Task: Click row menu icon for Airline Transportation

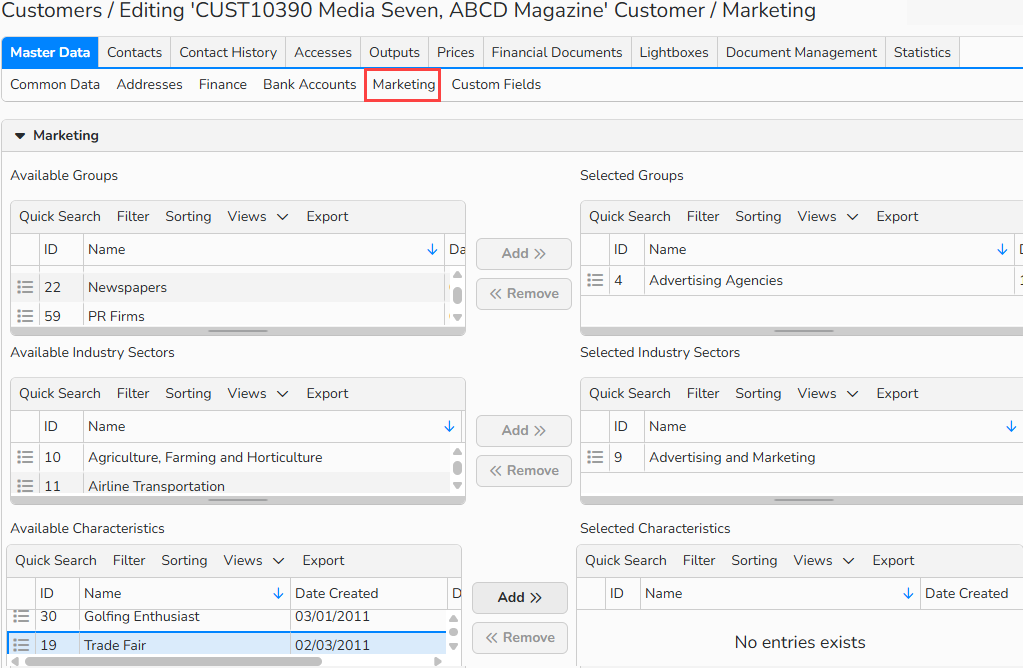Action: click(x=25, y=485)
